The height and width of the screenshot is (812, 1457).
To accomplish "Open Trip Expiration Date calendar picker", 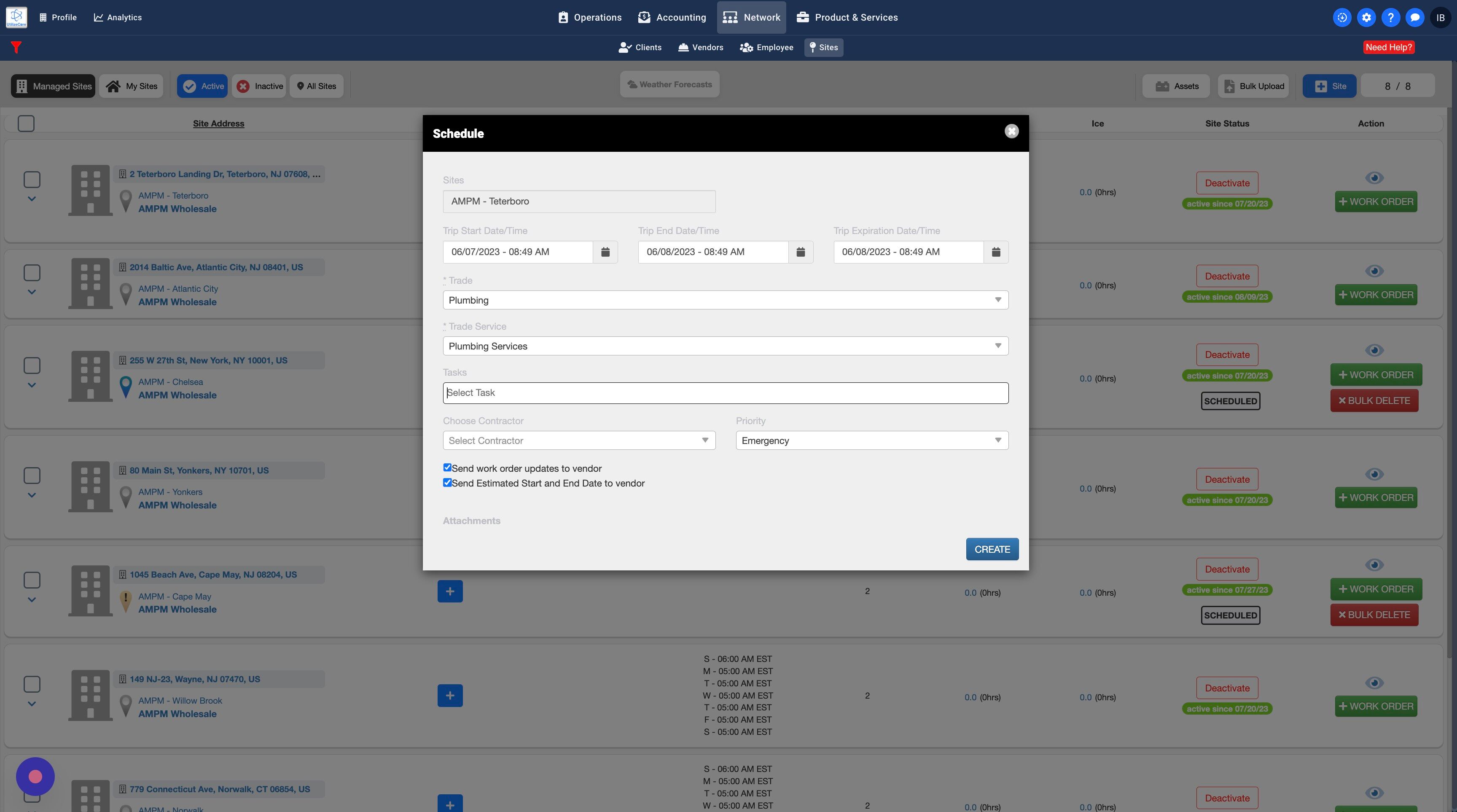I will (995, 252).
